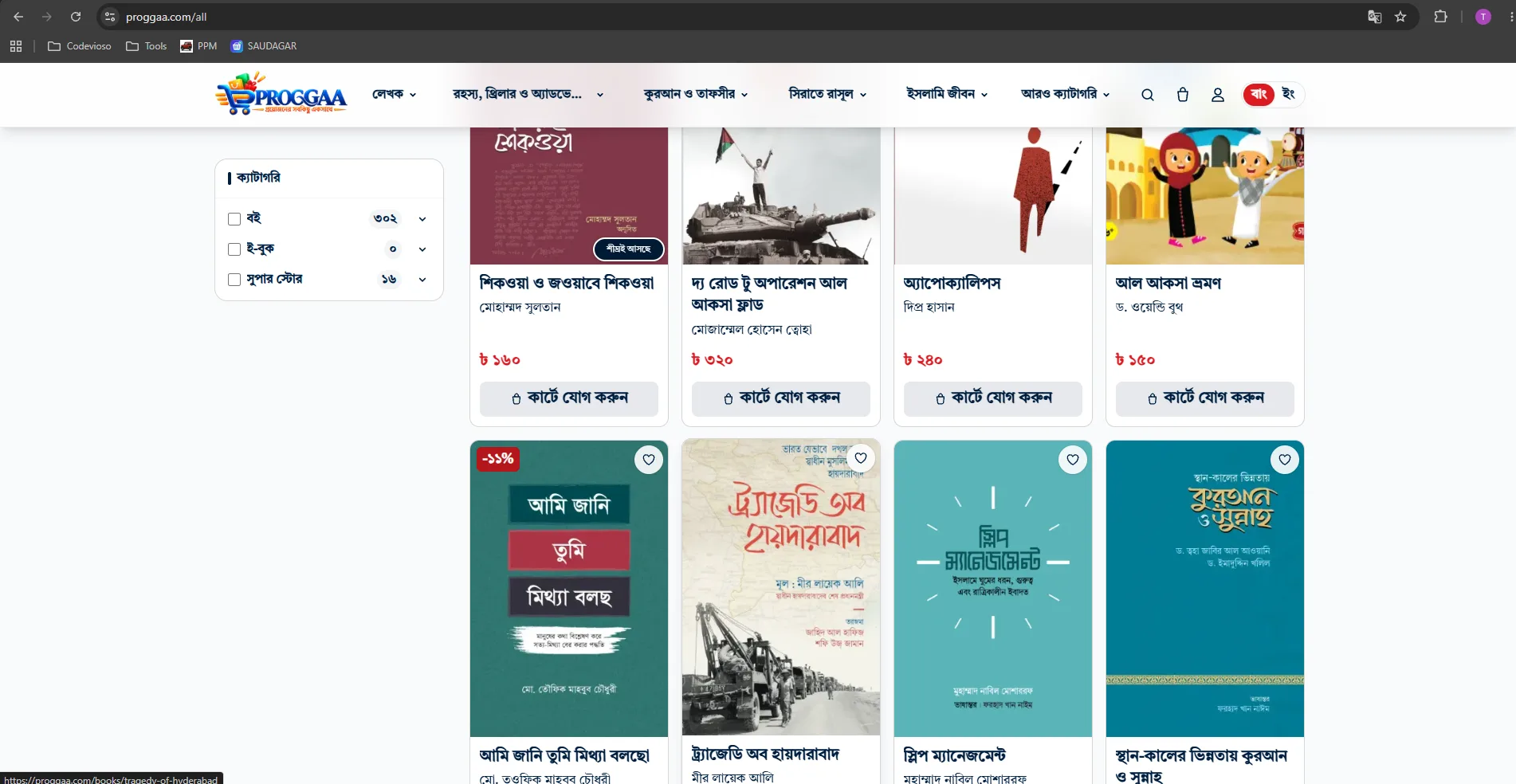Viewport: 1516px width, 784px height.
Task: Add 'দ্য রোড টু অপারেশন আল আকসা ফ্লাড' to cart
Action: 781,398
